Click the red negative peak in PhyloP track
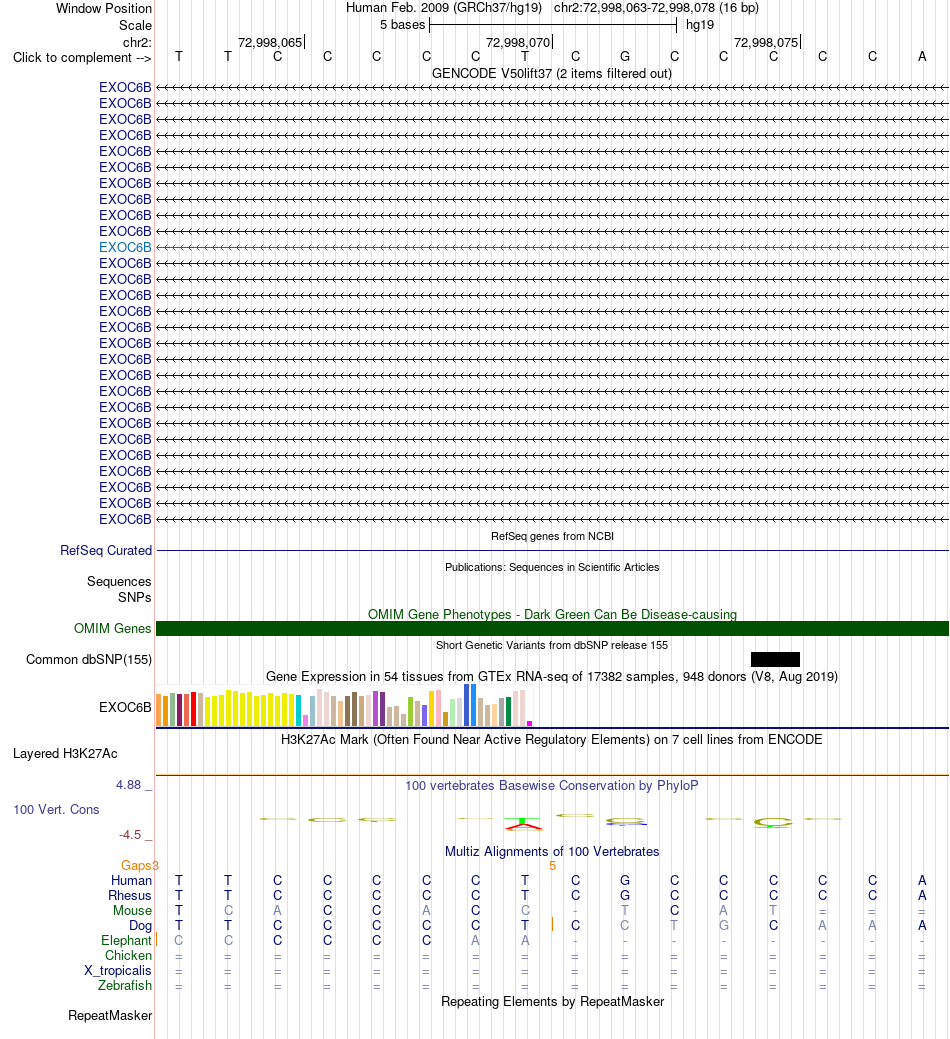The width and height of the screenshot is (950, 1039). [x=523, y=827]
